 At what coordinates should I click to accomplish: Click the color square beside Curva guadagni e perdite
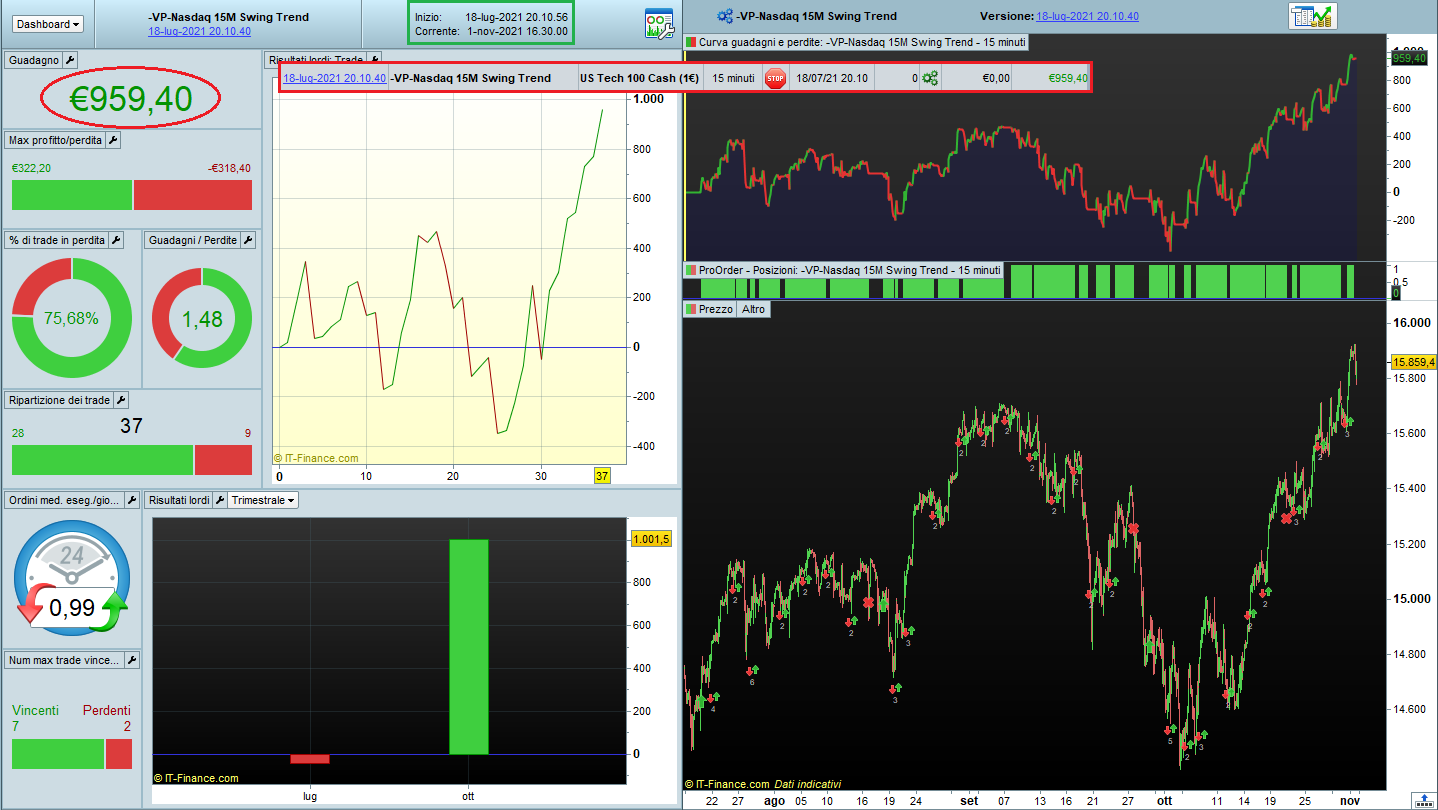(691, 42)
